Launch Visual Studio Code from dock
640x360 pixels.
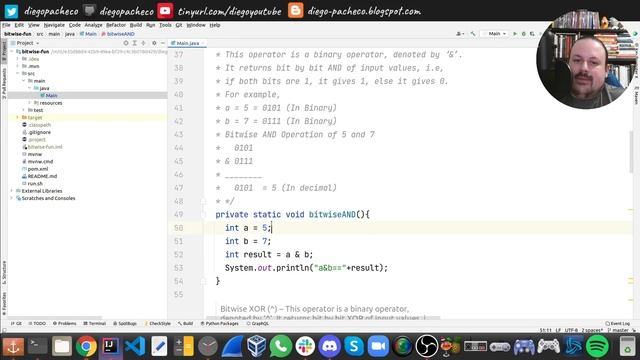(135, 347)
